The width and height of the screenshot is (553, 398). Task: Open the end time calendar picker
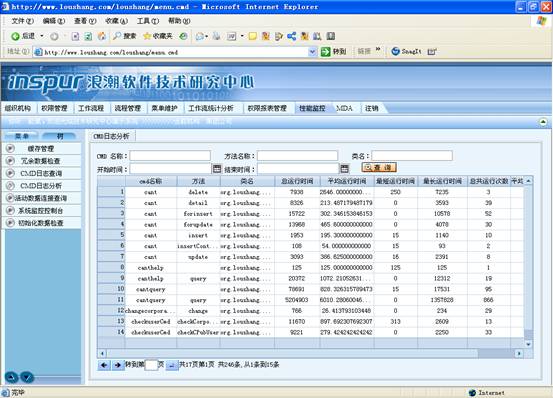(344, 169)
